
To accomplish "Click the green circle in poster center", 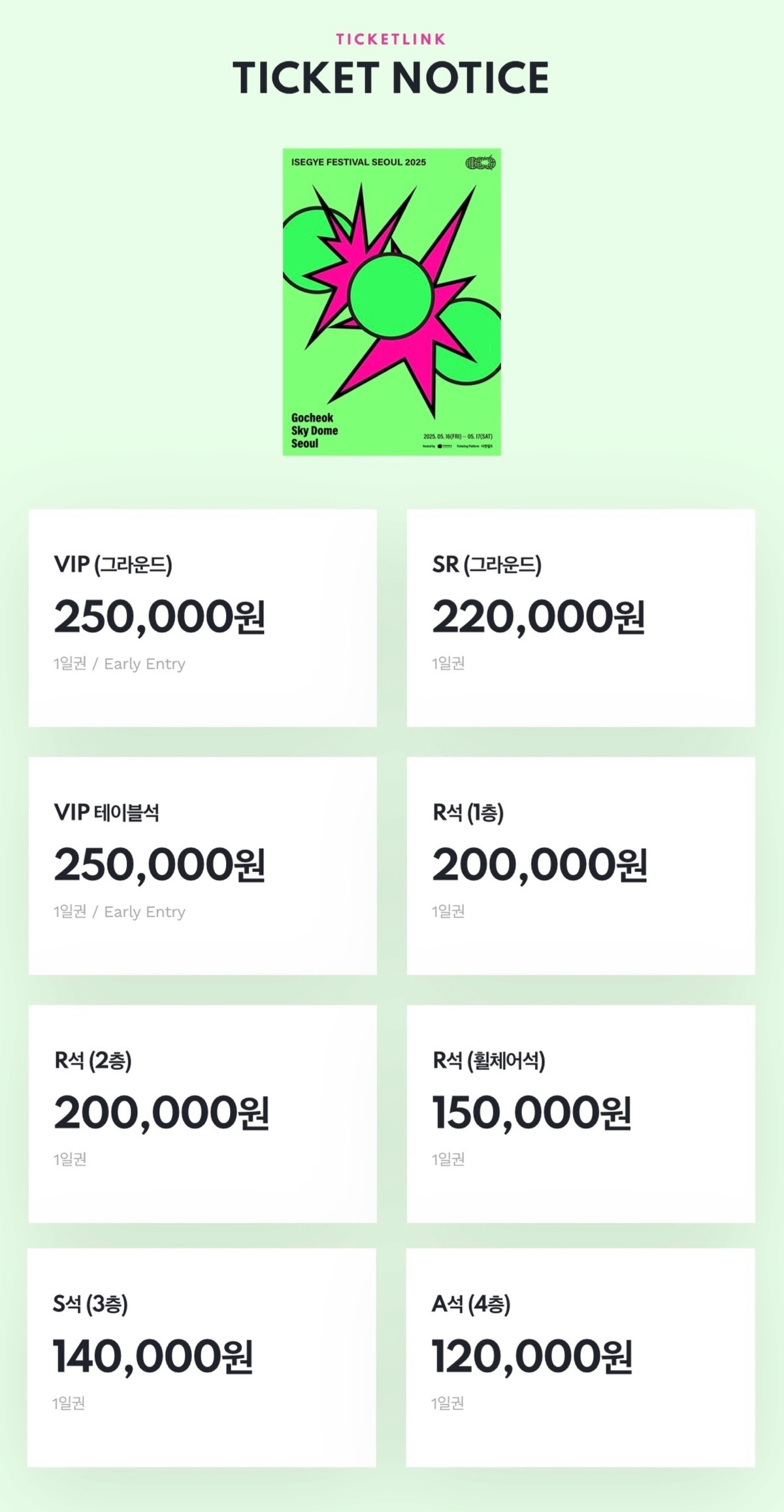I will (x=390, y=296).
